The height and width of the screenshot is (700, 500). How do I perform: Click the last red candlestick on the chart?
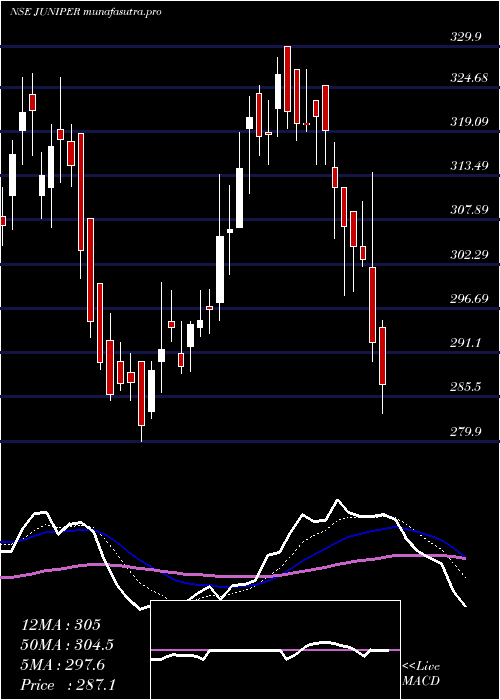tap(382, 356)
